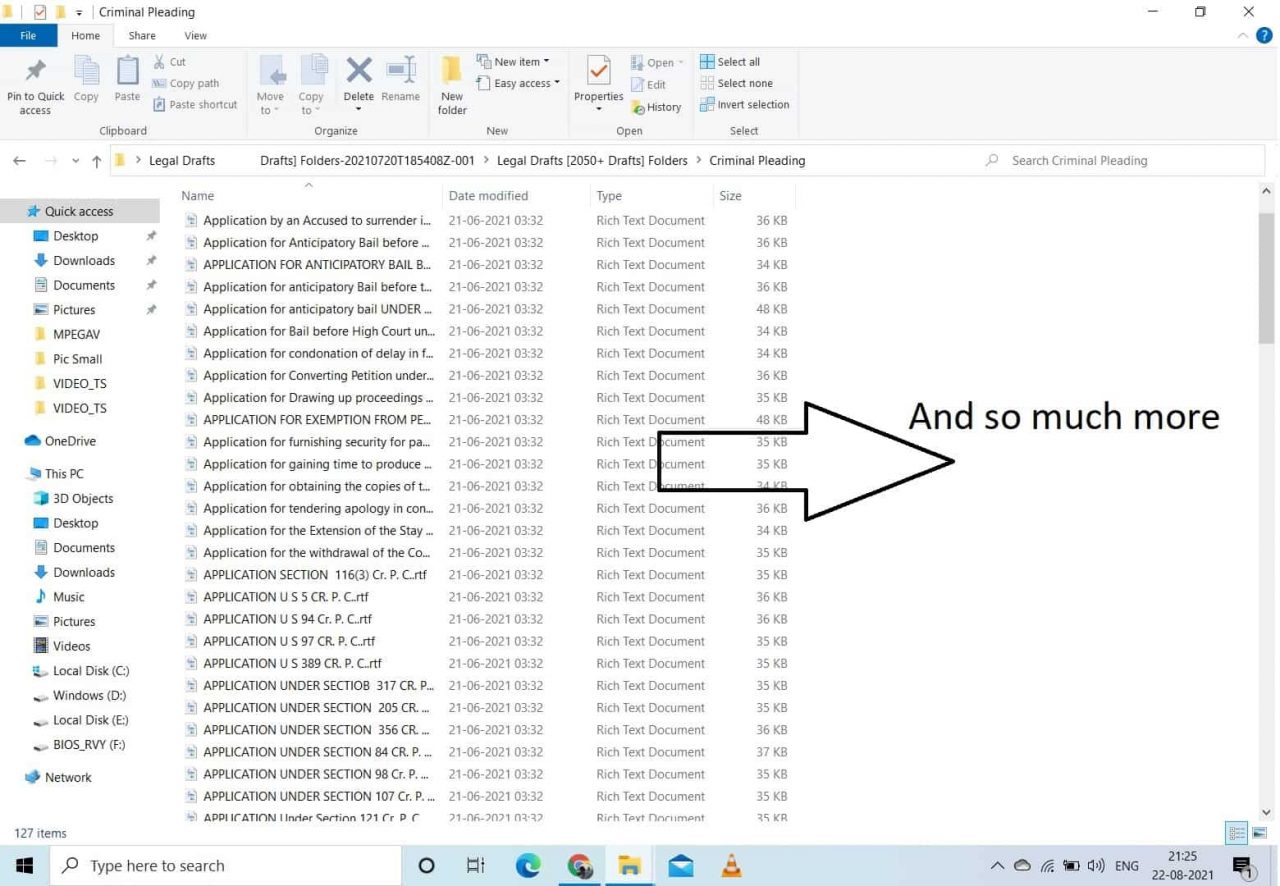Click the Help question mark icon
The image size is (1280, 886).
point(1264,36)
